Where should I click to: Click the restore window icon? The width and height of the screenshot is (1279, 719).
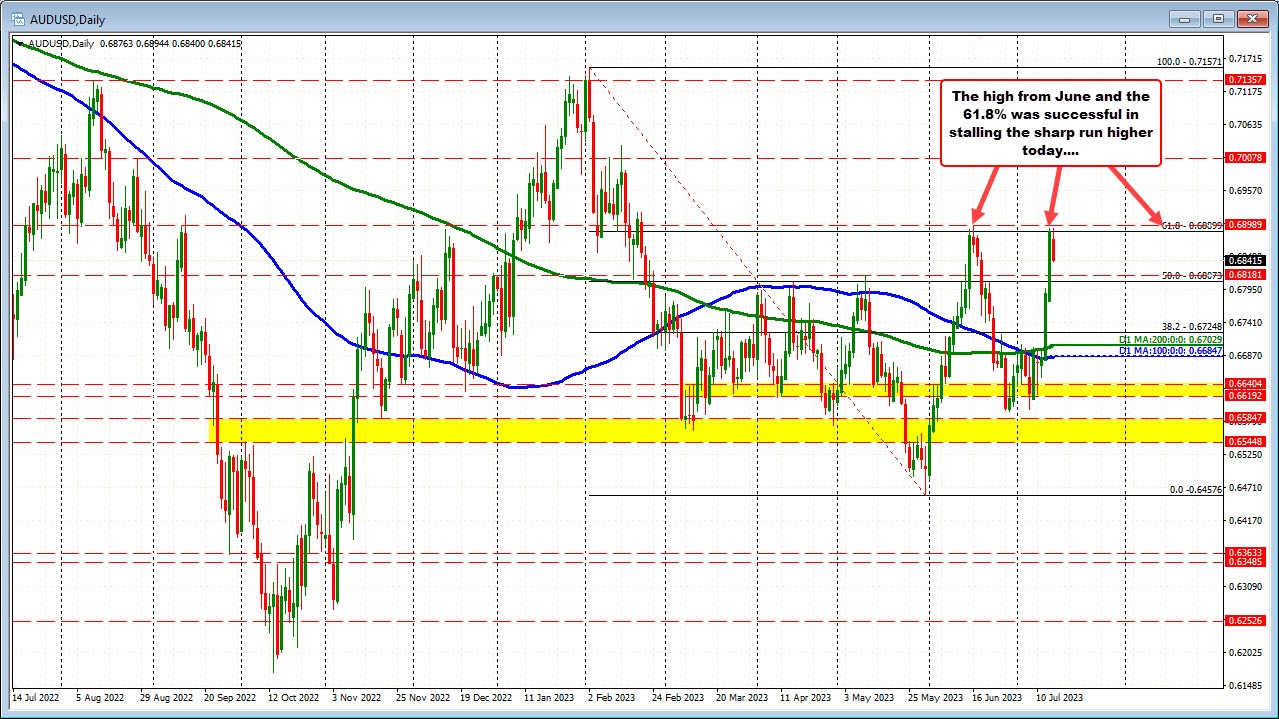point(1218,18)
